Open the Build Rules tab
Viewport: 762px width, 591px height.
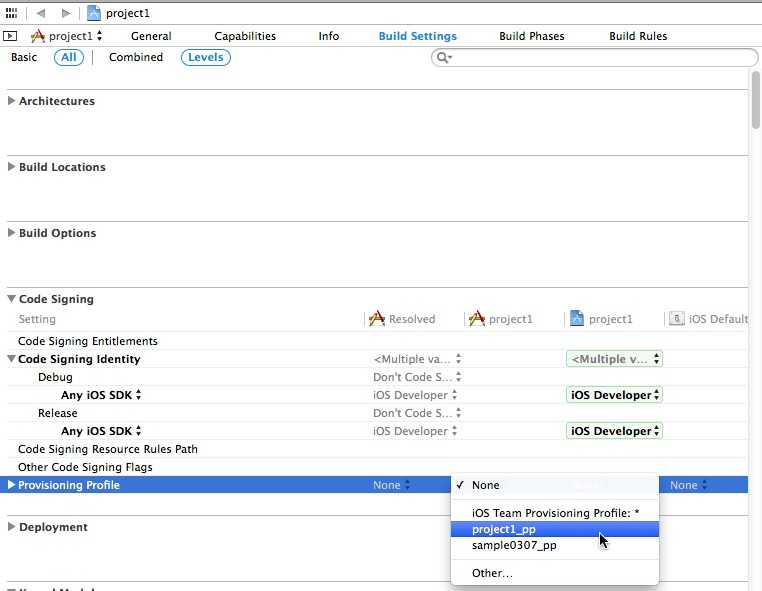pos(638,36)
